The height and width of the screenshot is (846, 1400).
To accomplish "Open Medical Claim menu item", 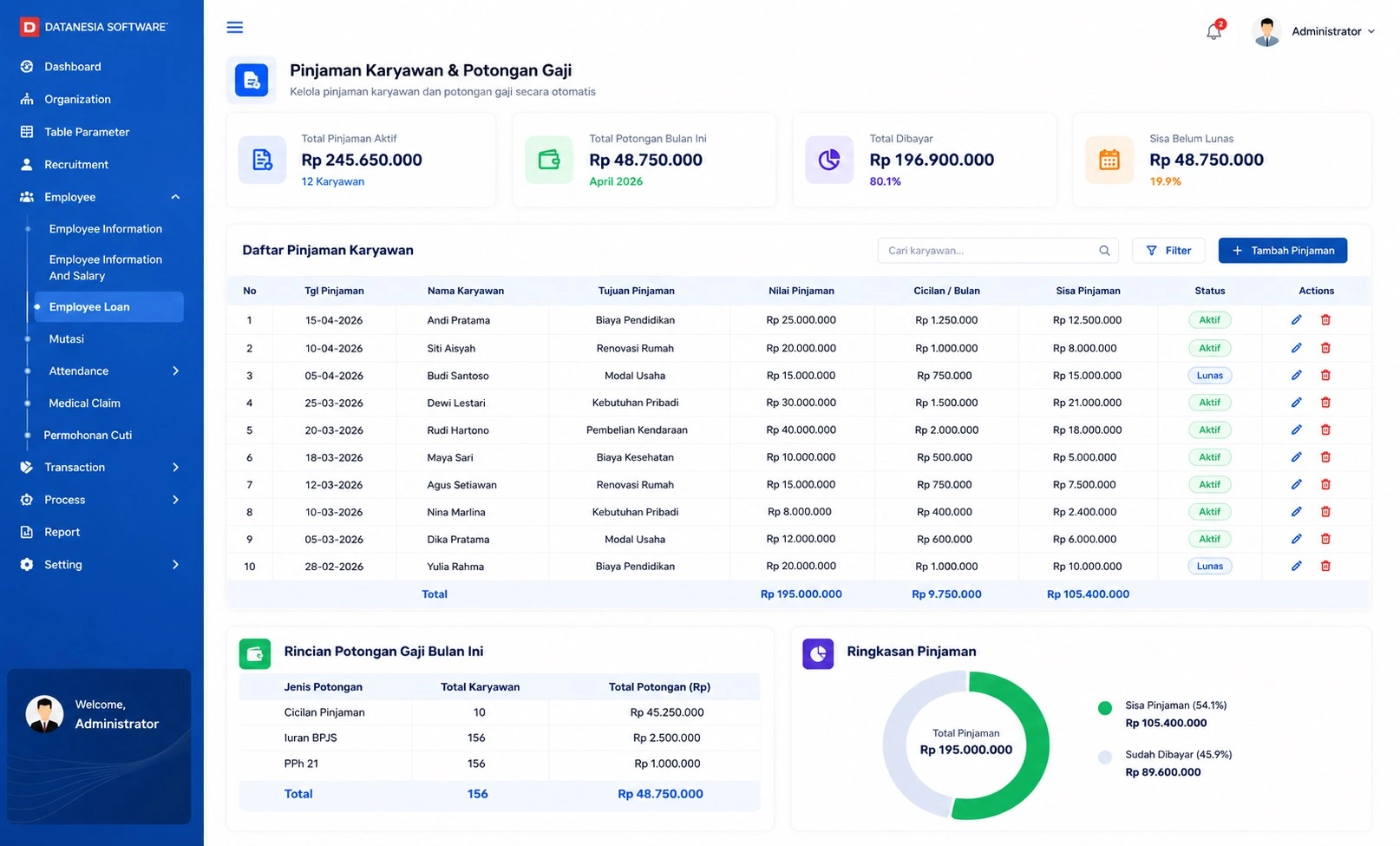I will [85, 403].
